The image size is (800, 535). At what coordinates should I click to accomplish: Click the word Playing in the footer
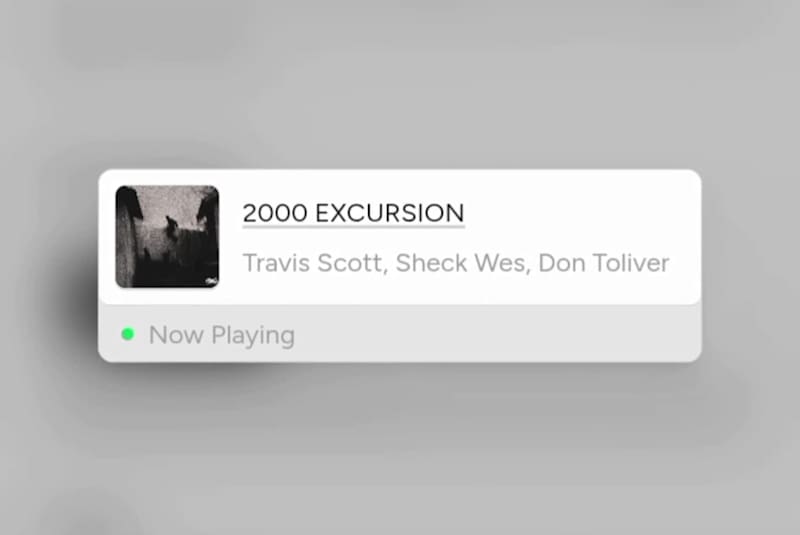click(x=253, y=336)
